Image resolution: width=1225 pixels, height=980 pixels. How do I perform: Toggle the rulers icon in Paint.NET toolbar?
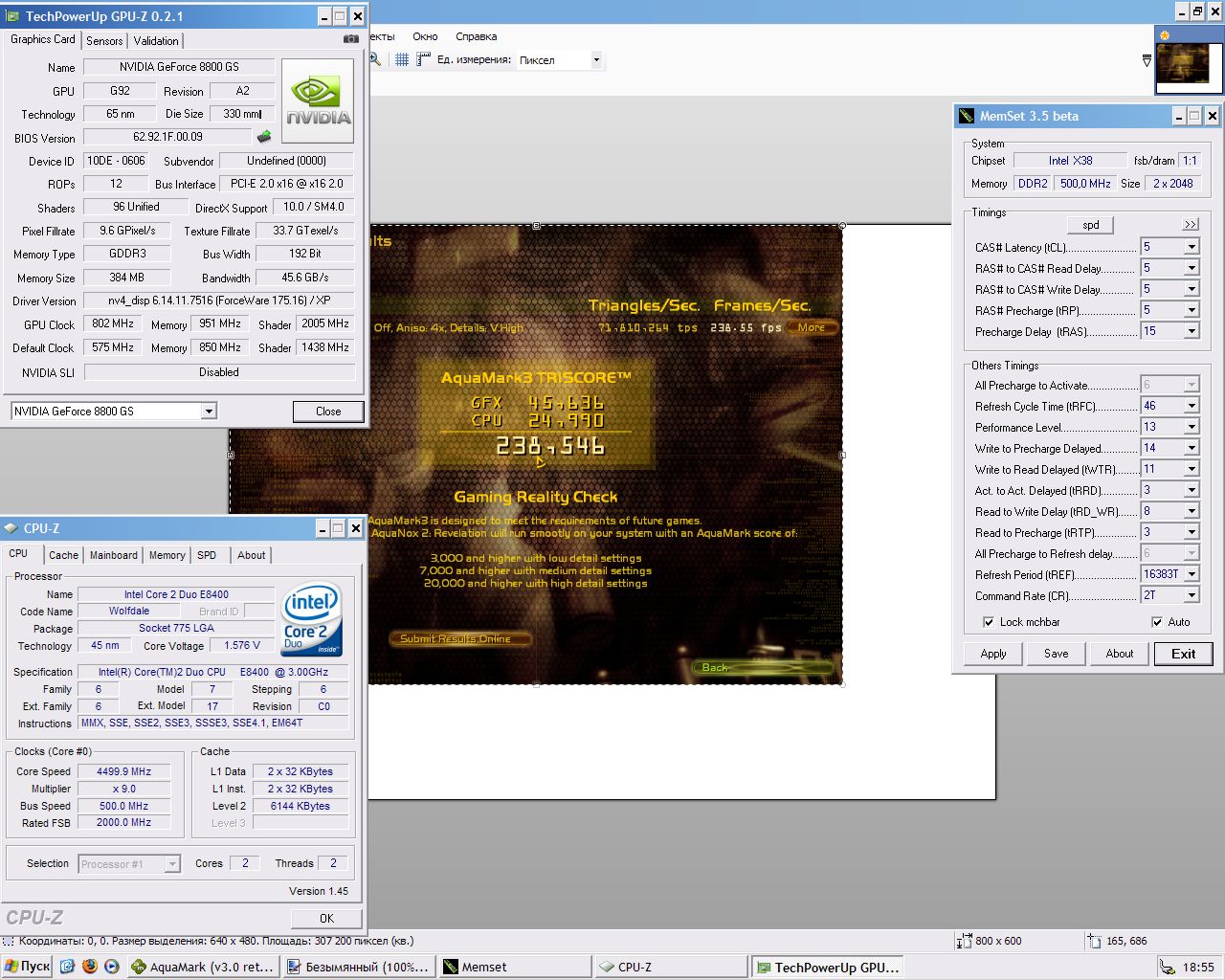[x=423, y=59]
